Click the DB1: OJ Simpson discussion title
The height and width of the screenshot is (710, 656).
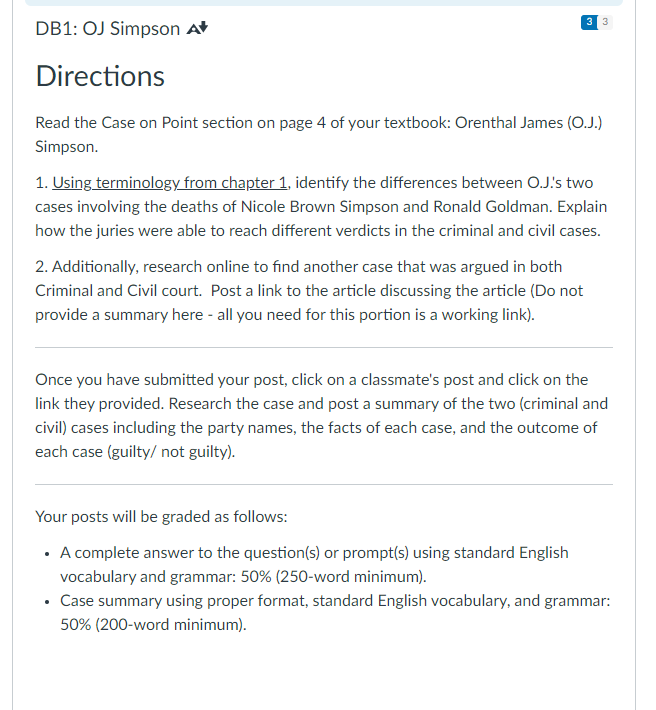point(108,29)
